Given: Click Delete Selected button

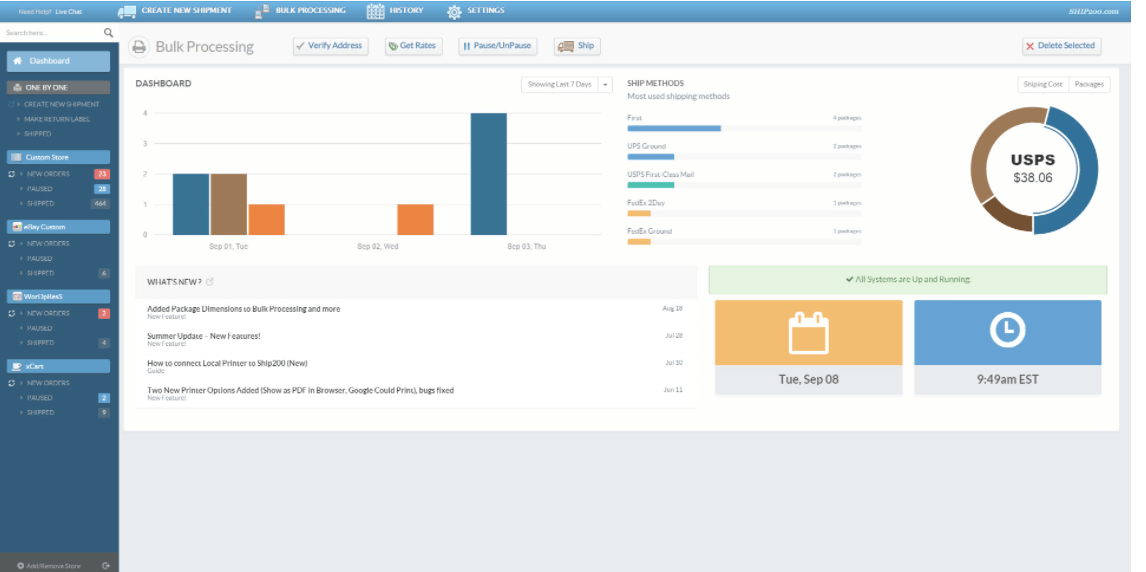Looking at the screenshot, I should coord(1061,46).
